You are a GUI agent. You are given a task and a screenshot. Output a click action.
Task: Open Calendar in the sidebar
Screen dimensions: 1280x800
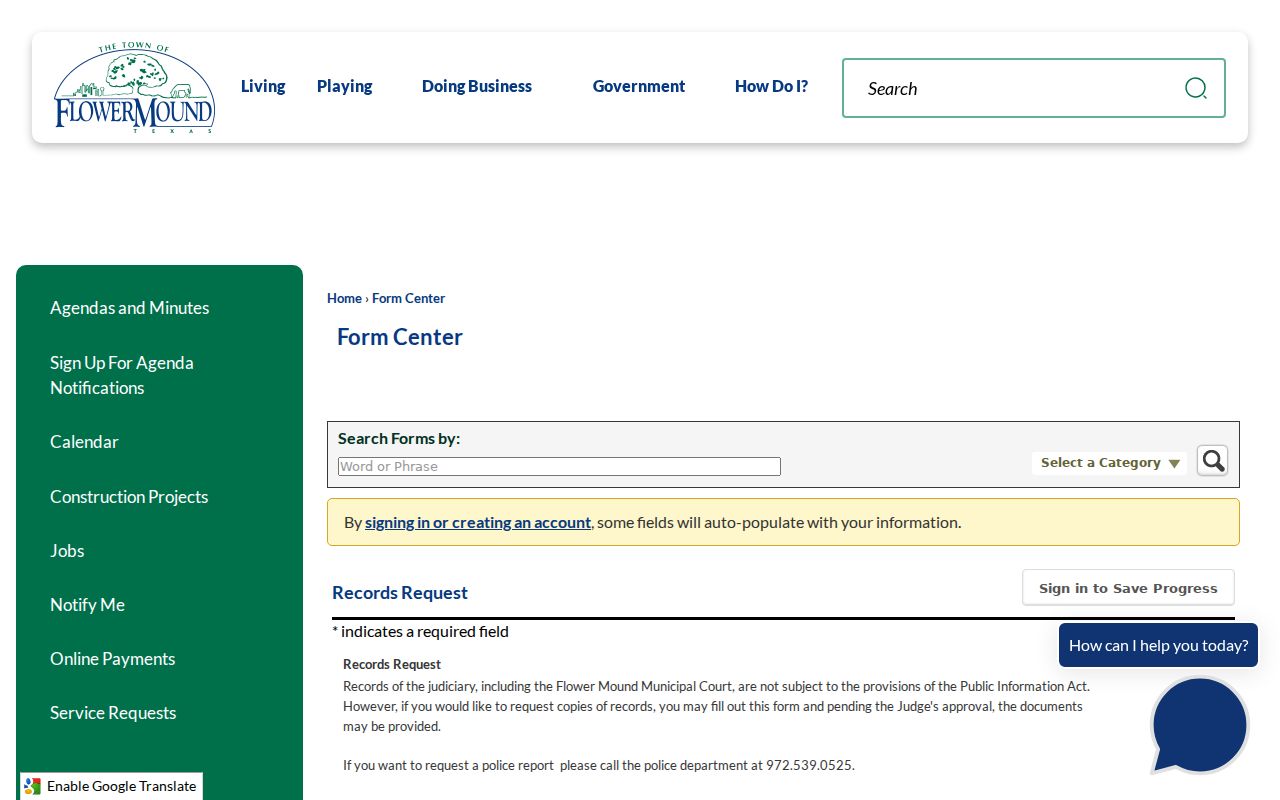pyautogui.click(x=84, y=442)
